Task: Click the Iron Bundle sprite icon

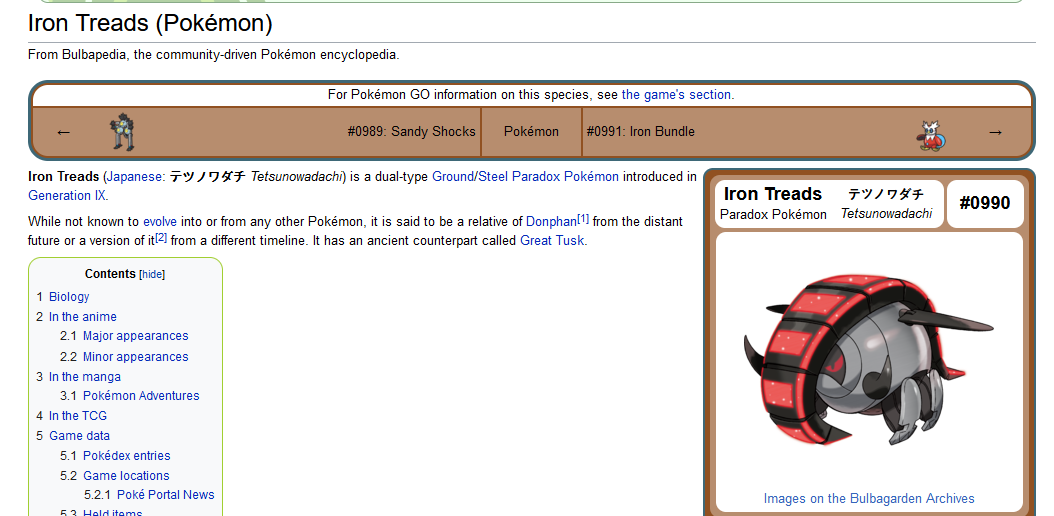Action: [932, 135]
